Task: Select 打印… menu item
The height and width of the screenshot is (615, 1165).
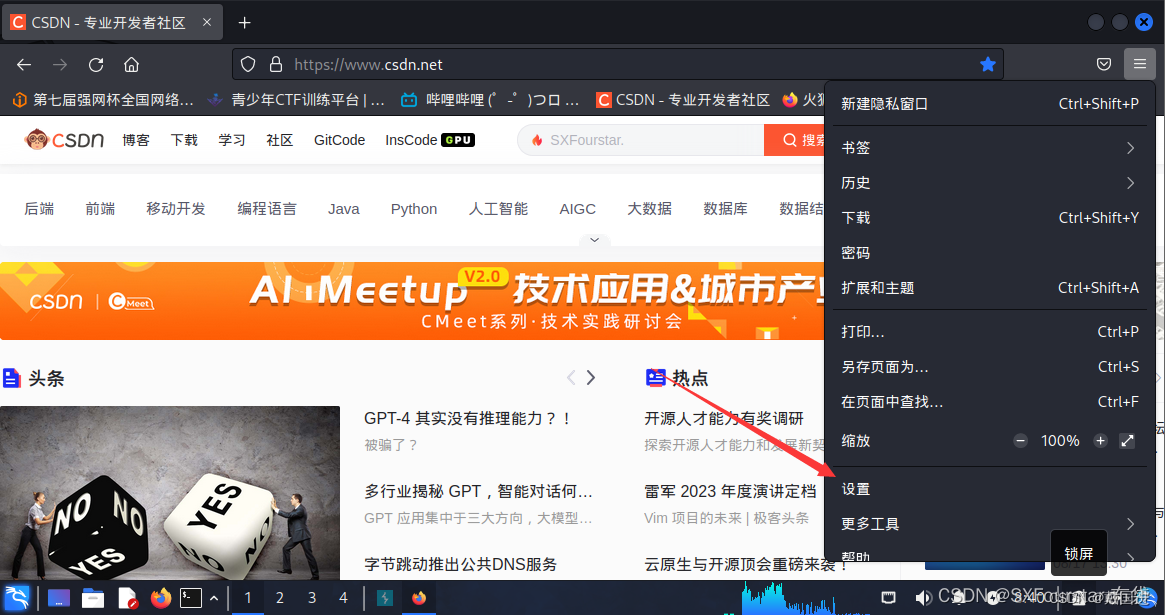Action: (x=990, y=331)
